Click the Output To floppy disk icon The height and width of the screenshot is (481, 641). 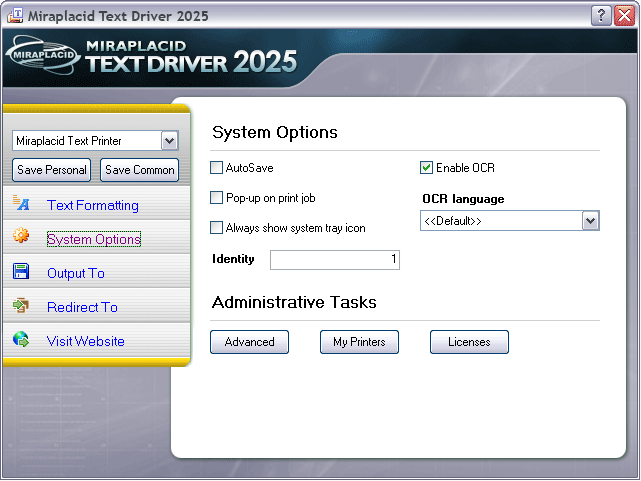pyautogui.click(x=21, y=271)
